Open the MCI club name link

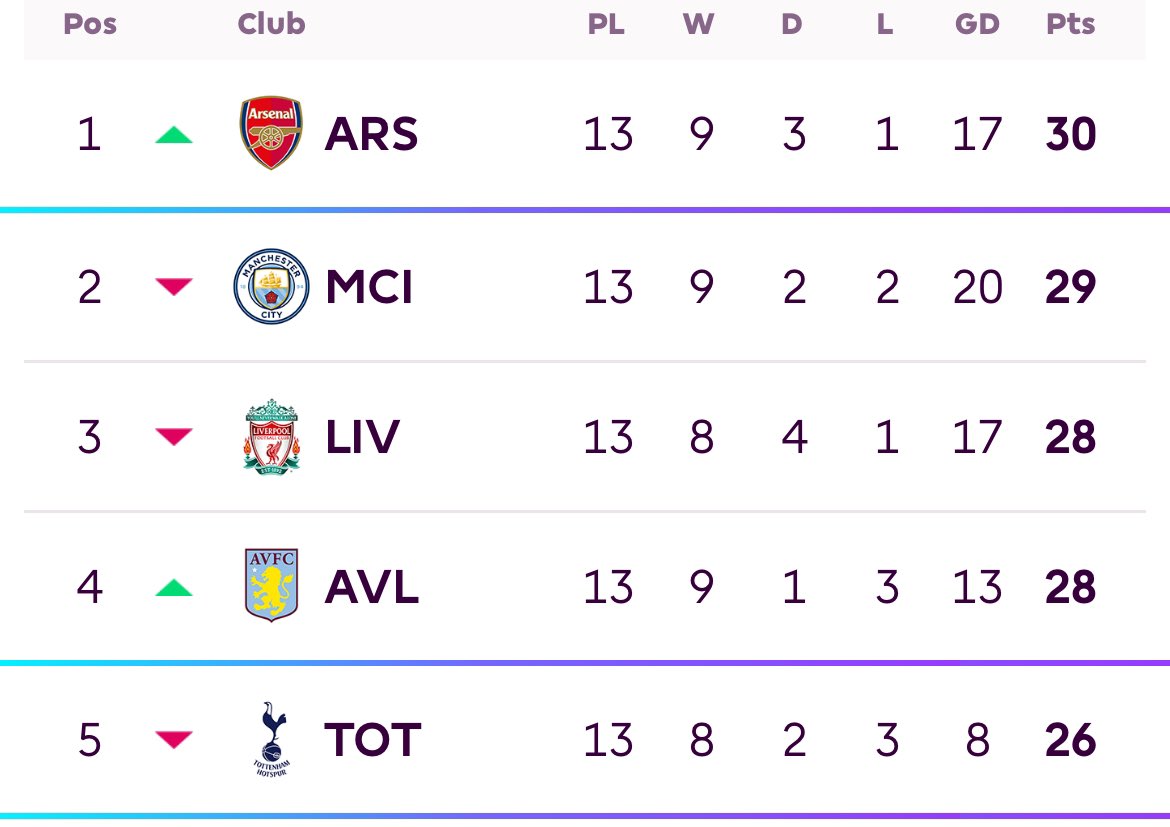click(x=369, y=287)
